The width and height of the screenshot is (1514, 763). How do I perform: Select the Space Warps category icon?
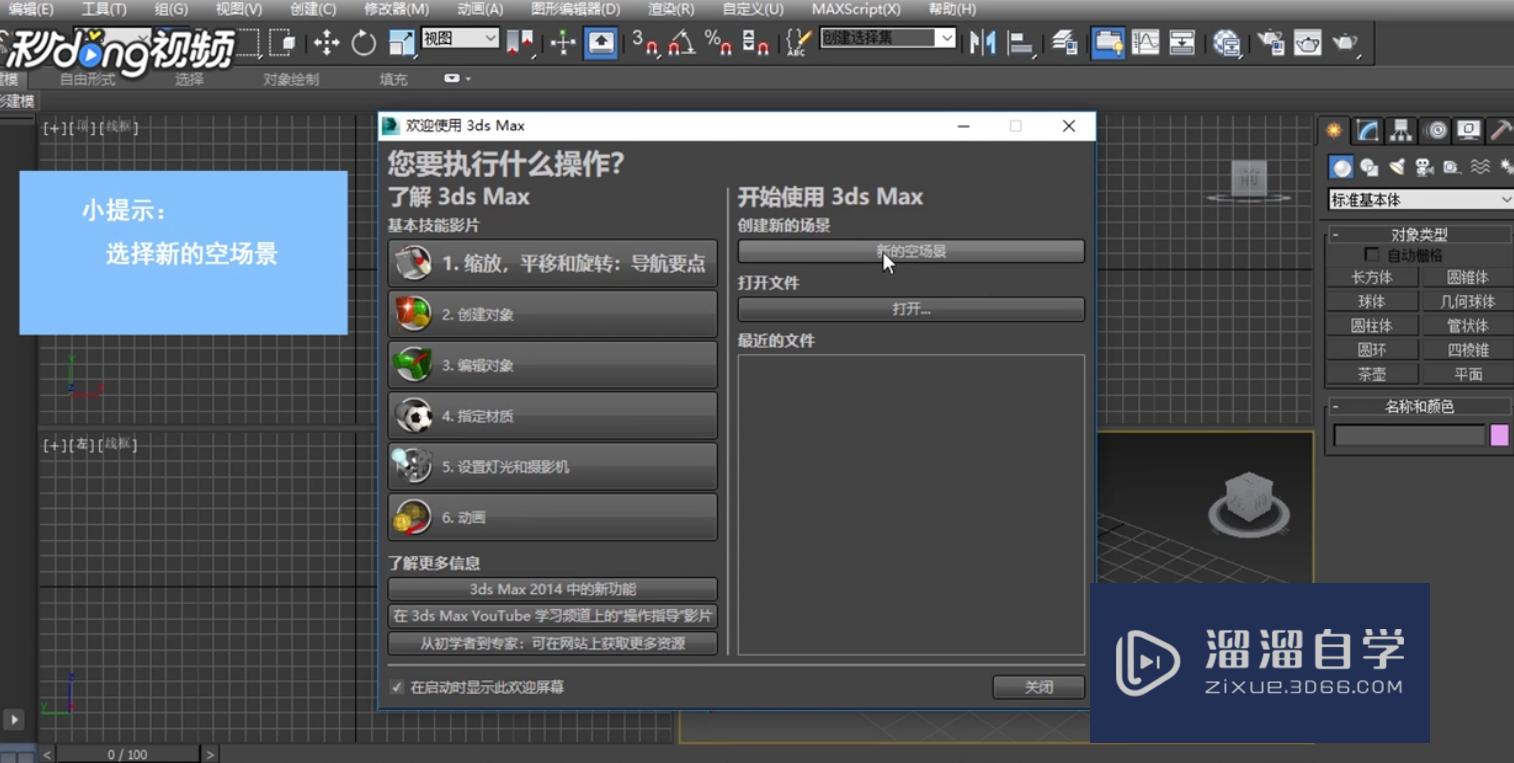coord(1480,167)
